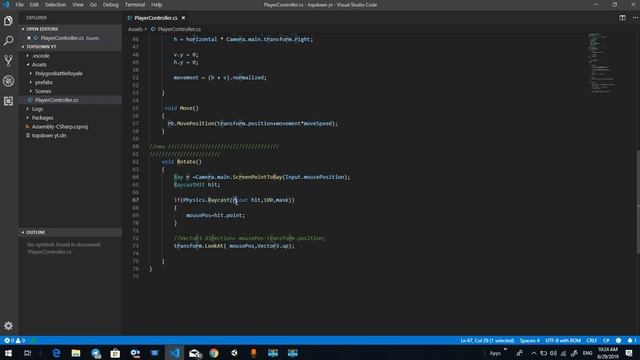The height and width of the screenshot is (360, 640).
Task: Click the Split Editor icon
Action: (x=622, y=18)
